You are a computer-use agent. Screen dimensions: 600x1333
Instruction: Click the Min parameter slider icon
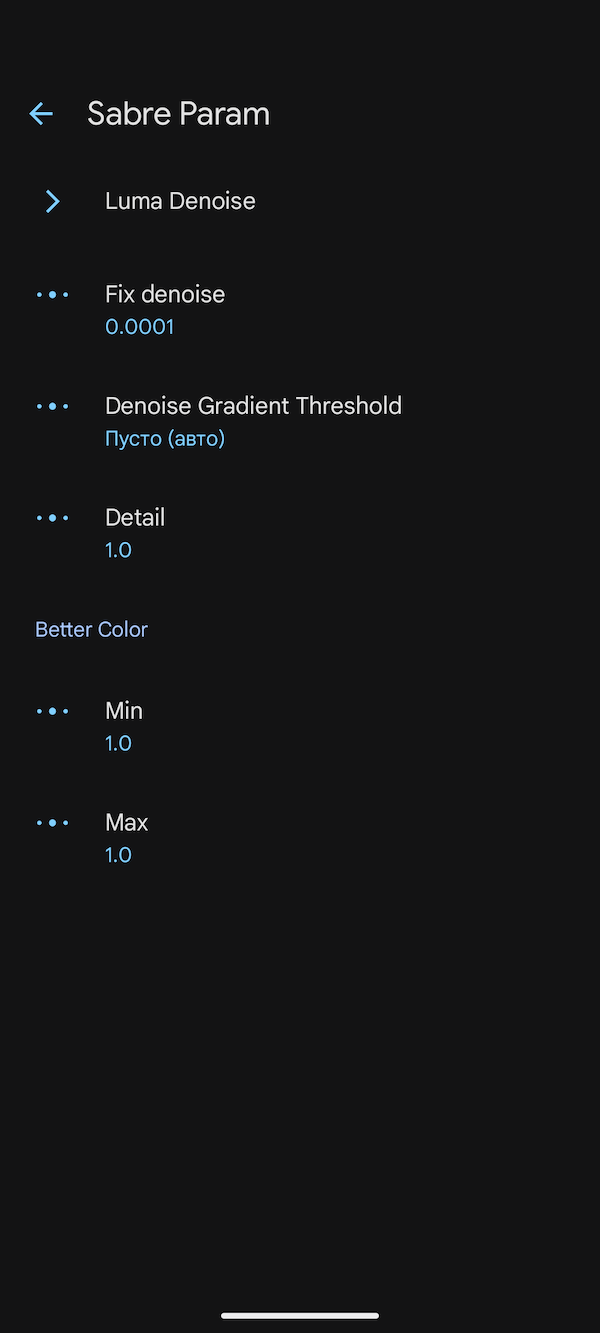point(52,711)
